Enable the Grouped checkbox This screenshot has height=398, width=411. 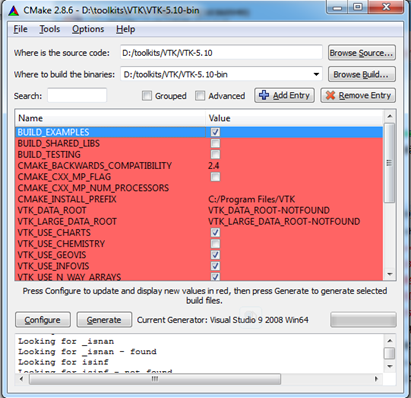[147, 96]
